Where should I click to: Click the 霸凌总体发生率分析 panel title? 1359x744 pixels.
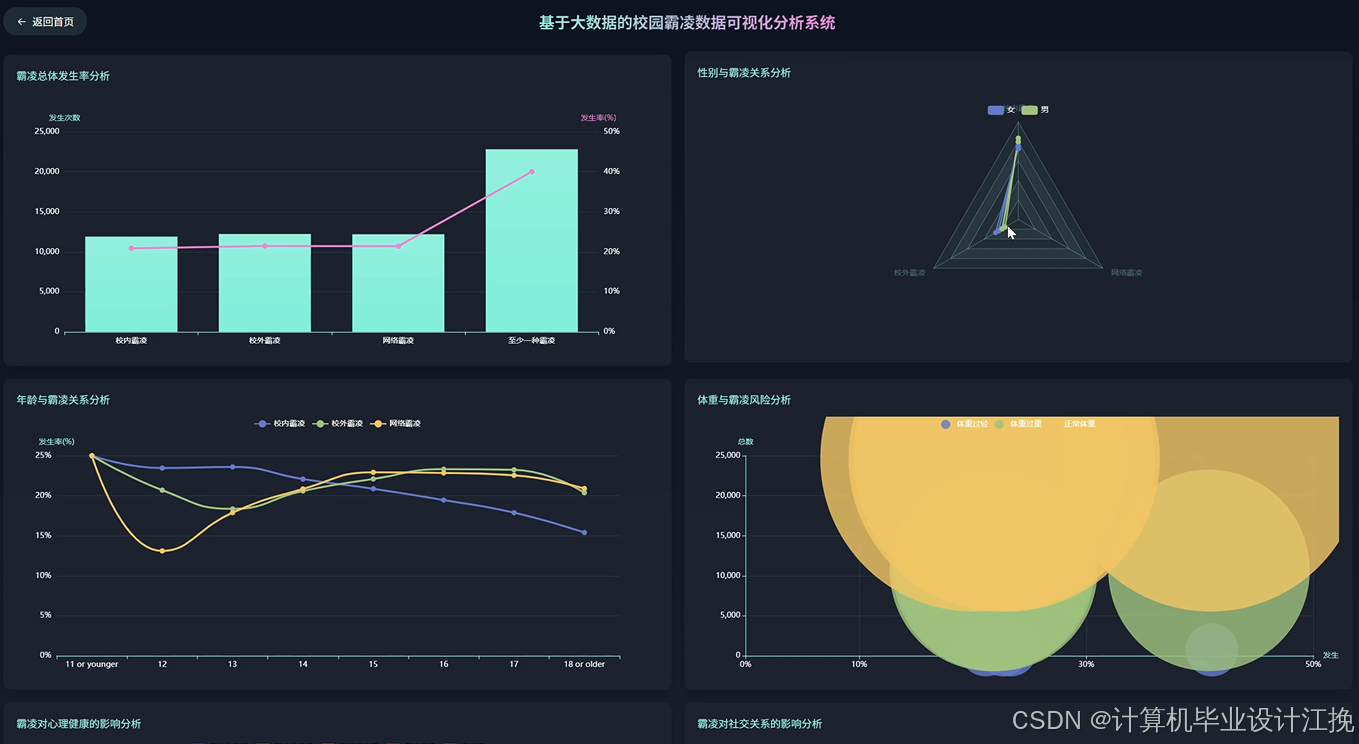pyautogui.click(x=63, y=76)
